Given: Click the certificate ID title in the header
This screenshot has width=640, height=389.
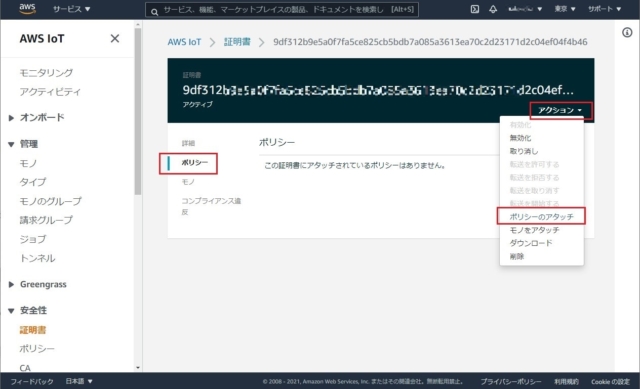Looking at the screenshot, I should pos(378,90).
